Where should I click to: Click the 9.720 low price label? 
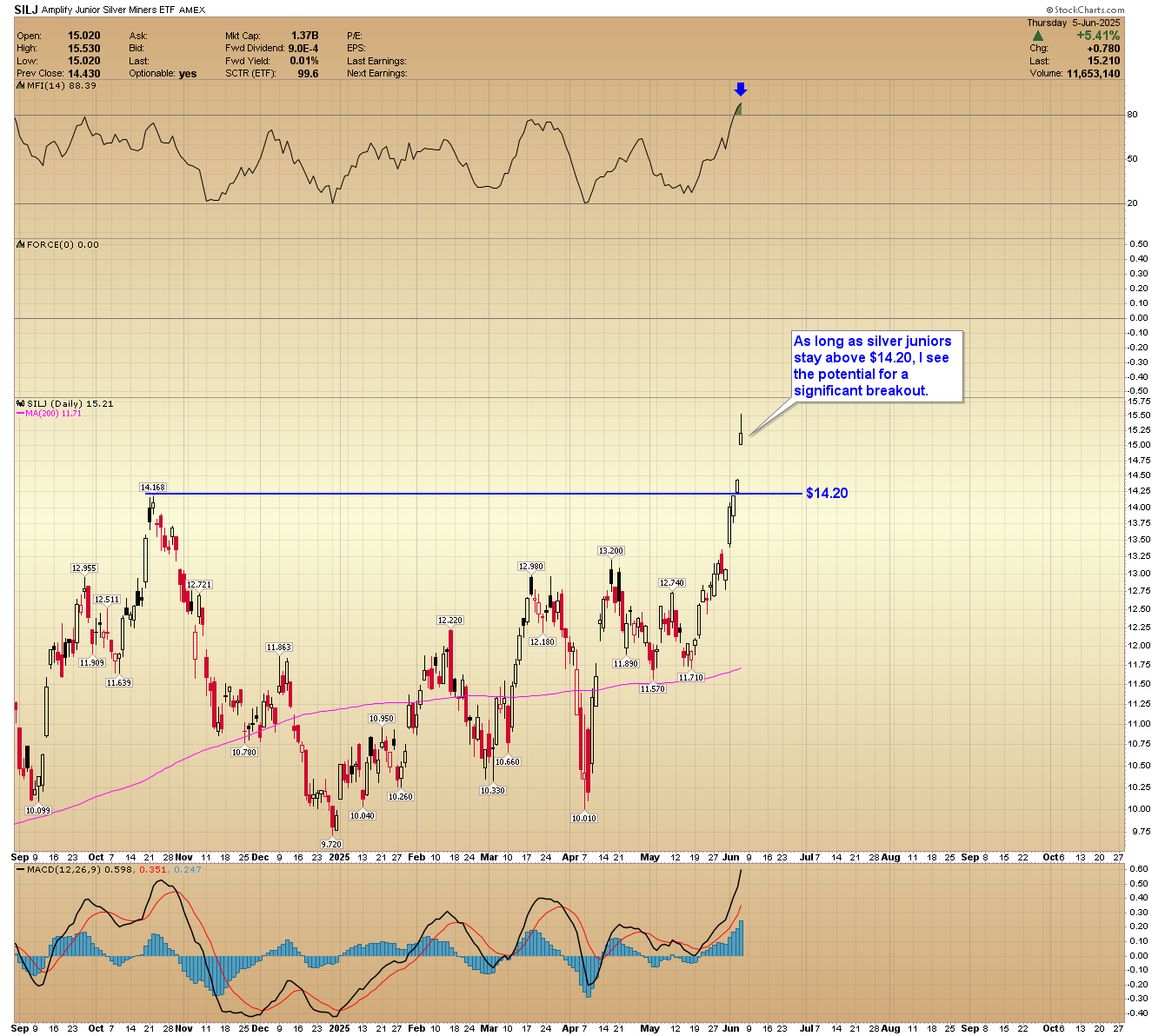(x=330, y=844)
